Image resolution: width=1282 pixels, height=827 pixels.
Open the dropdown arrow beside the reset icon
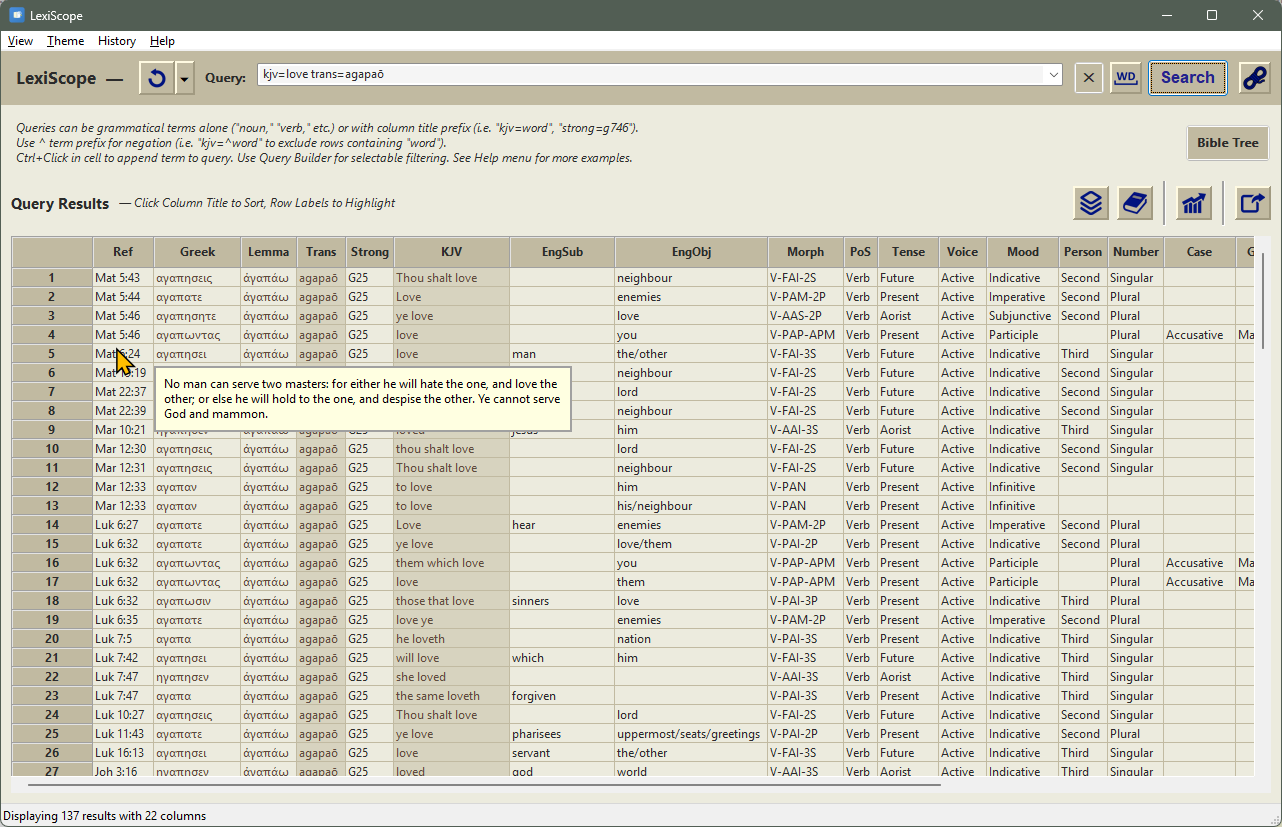coord(185,78)
